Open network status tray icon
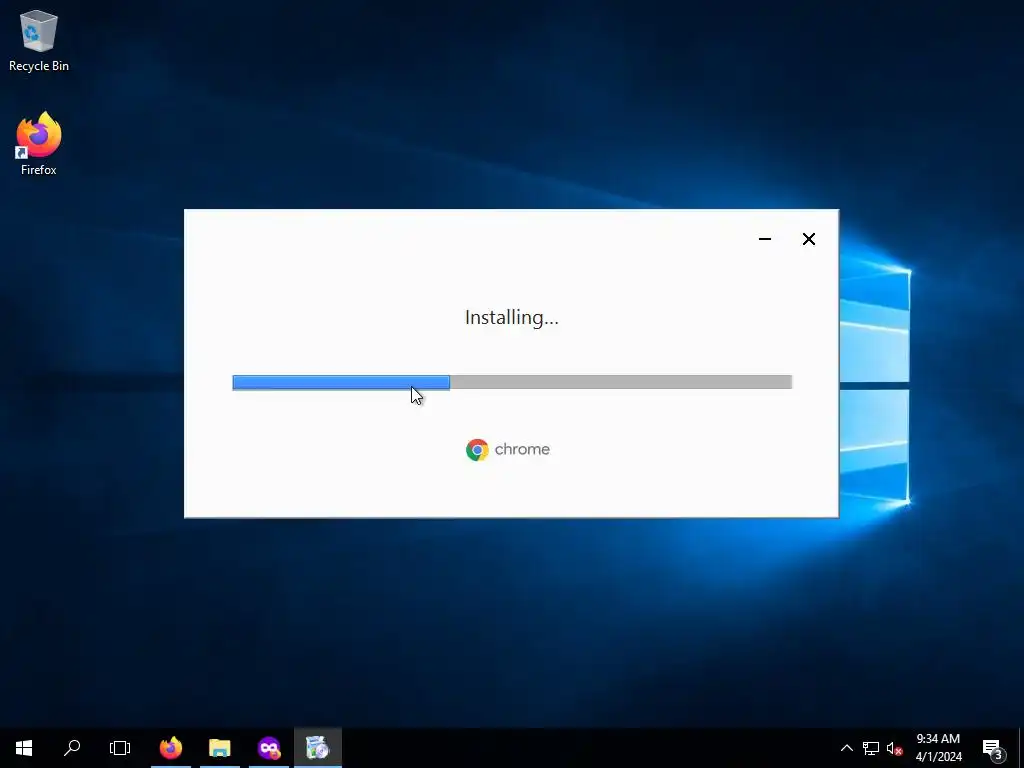 (x=871, y=748)
